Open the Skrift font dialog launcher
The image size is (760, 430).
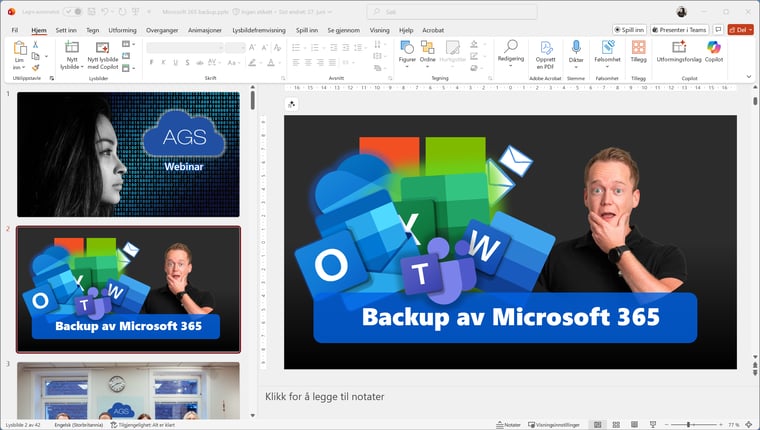click(x=283, y=78)
